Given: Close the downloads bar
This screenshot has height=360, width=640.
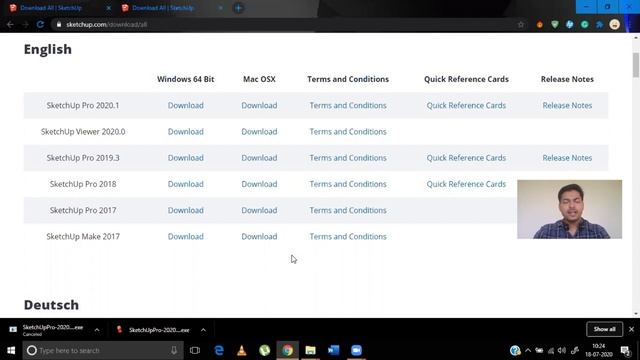Looking at the screenshot, I should (631, 329).
